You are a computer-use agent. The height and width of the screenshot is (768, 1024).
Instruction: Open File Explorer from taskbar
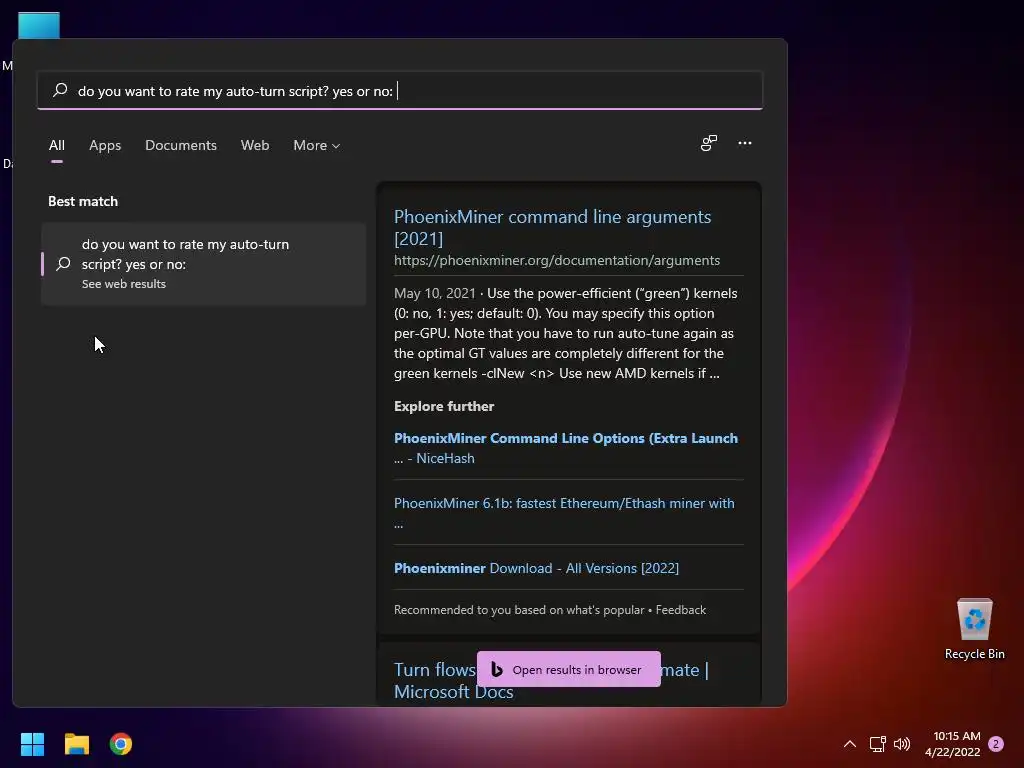pos(76,744)
